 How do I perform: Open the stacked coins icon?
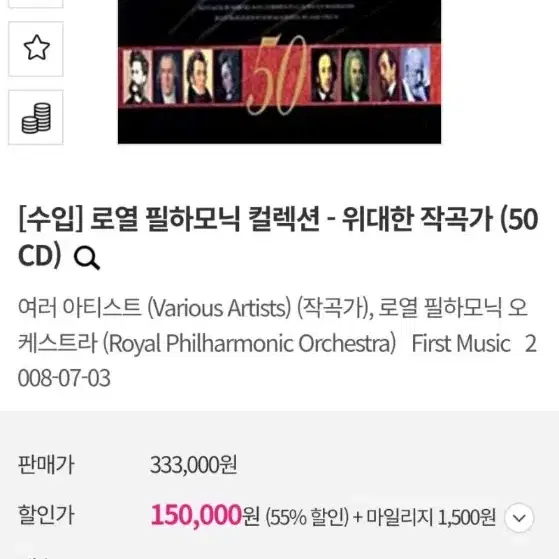pos(36,118)
